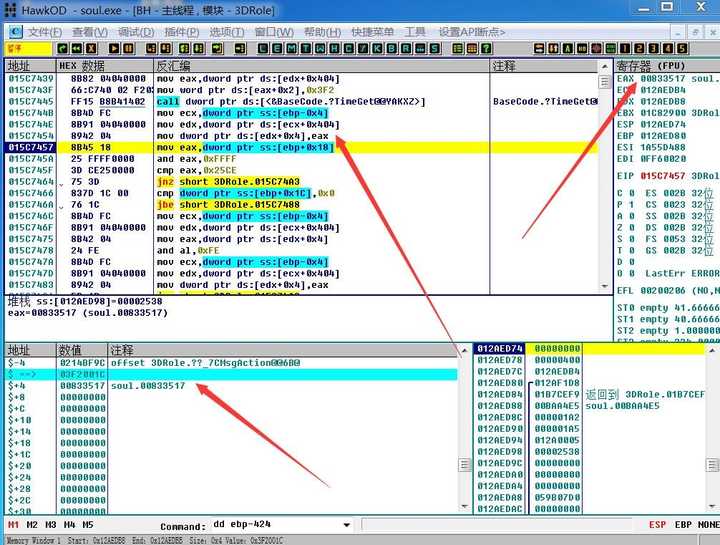The width and height of the screenshot is (720, 545).
Task: Click the X close-program toolbar icon
Action: pos(91,49)
